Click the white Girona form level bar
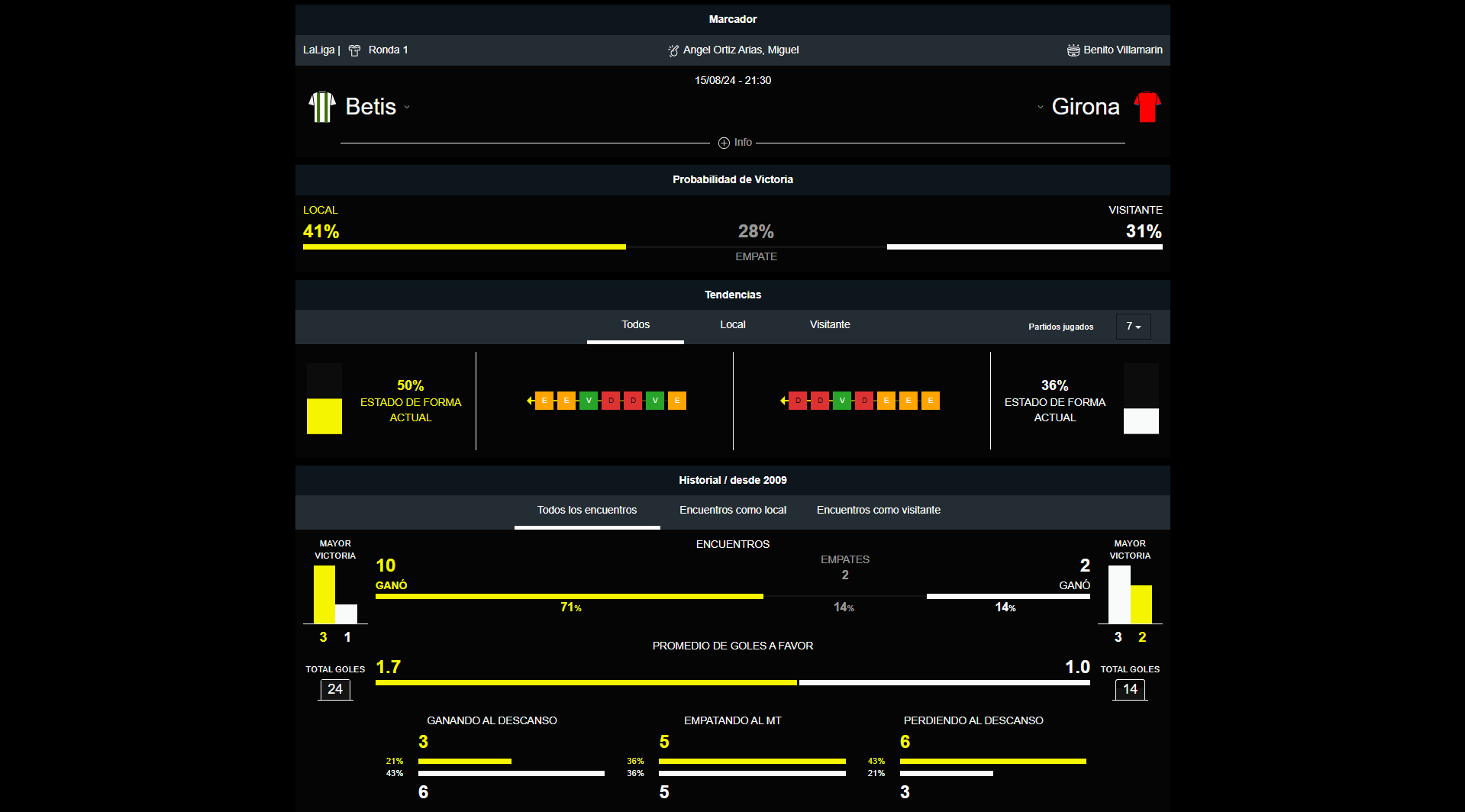 [x=1141, y=421]
